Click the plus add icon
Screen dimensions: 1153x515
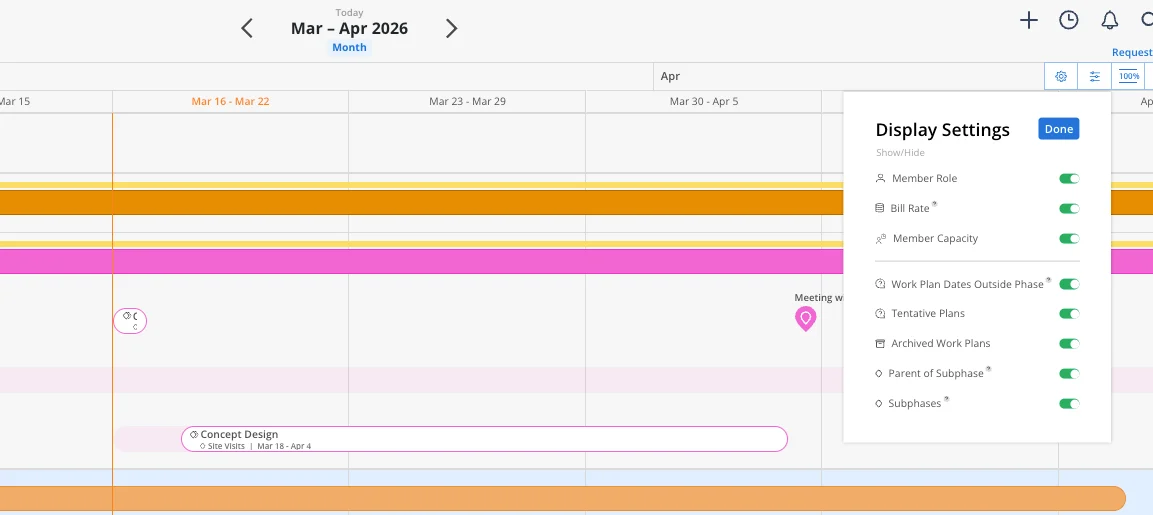click(1029, 21)
